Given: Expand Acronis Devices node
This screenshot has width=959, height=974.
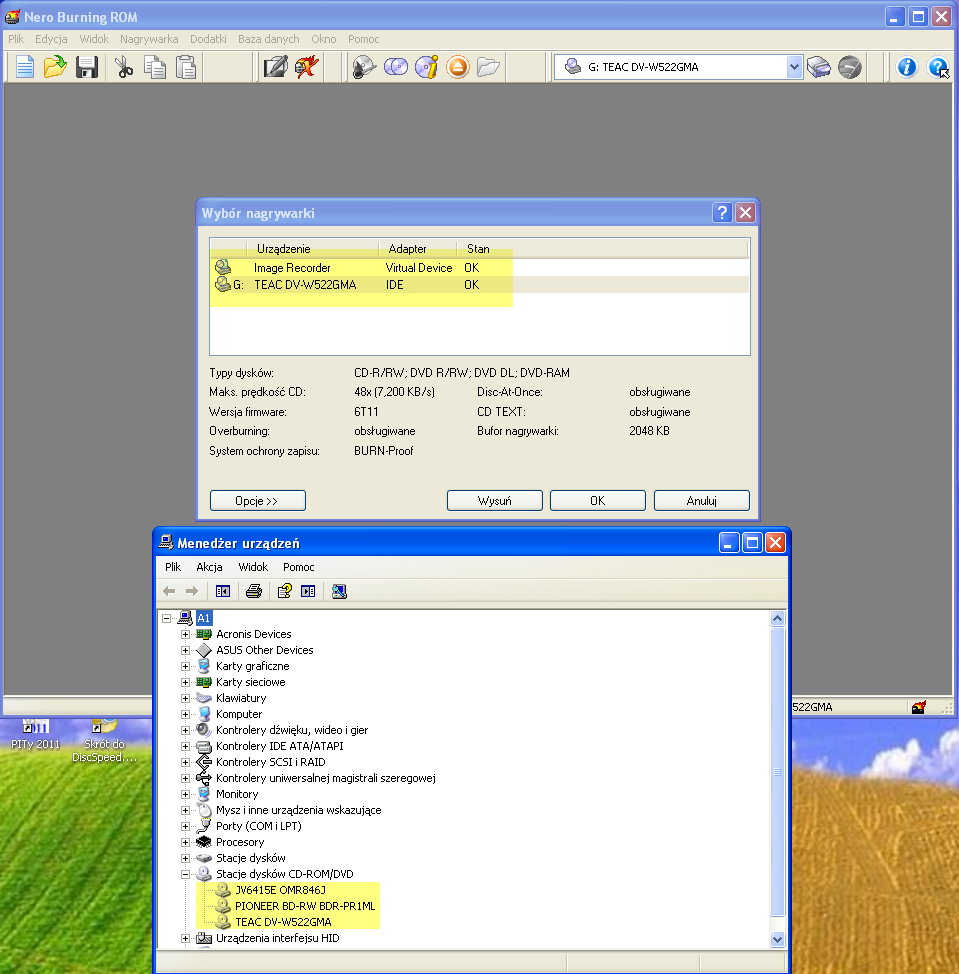Looking at the screenshot, I should (x=185, y=634).
